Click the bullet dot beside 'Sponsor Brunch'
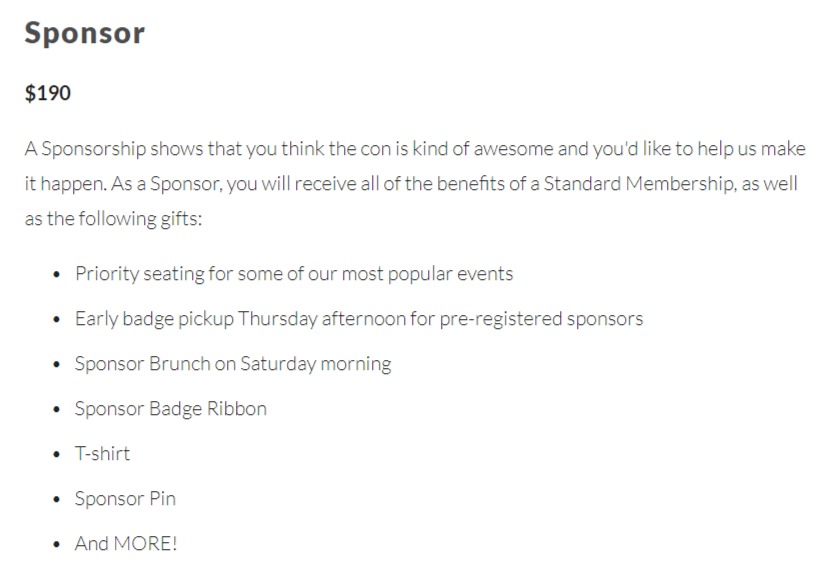This screenshot has height=583, width=833. coord(56,365)
